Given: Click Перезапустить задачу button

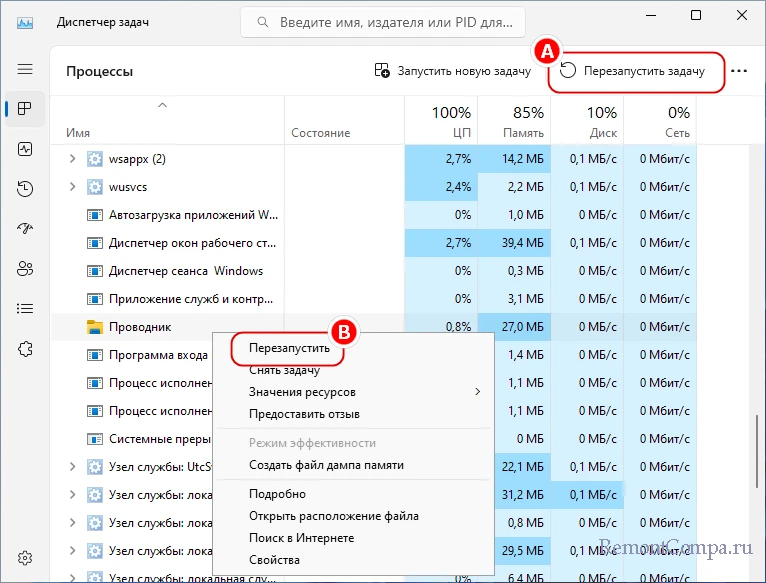Looking at the screenshot, I should tap(635, 71).
